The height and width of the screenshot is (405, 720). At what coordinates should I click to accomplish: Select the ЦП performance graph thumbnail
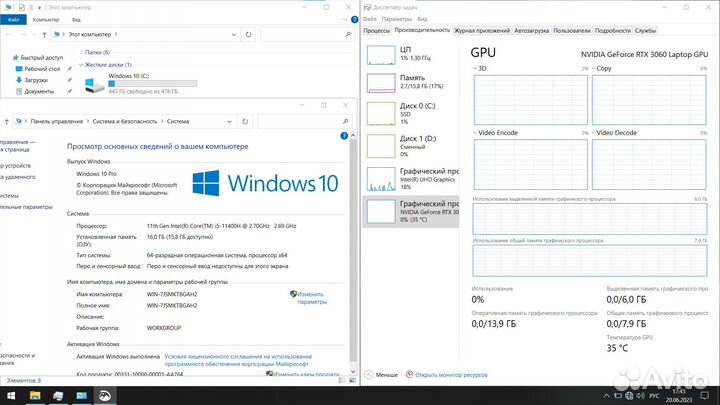381,54
